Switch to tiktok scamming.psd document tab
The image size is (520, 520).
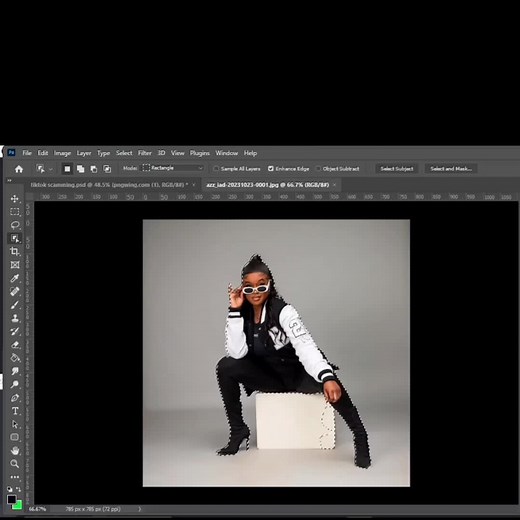click(109, 185)
